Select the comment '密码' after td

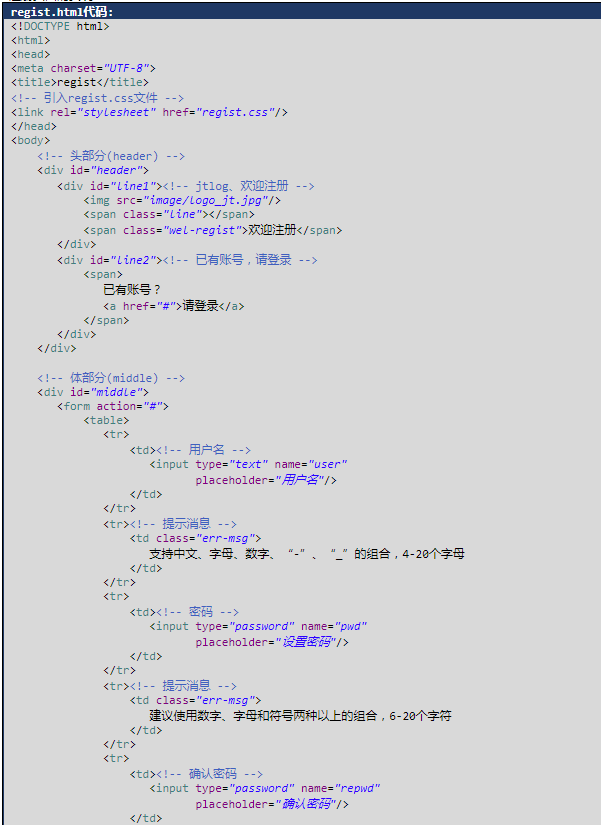point(197,612)
